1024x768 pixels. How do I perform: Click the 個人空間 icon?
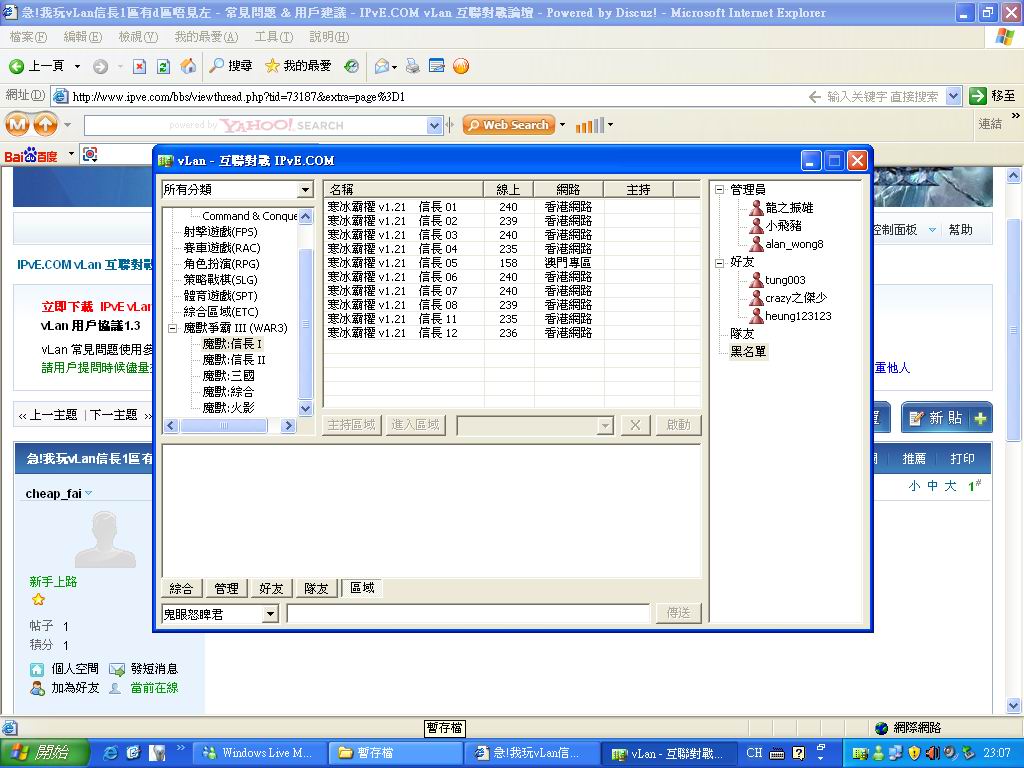coord(36,668)
